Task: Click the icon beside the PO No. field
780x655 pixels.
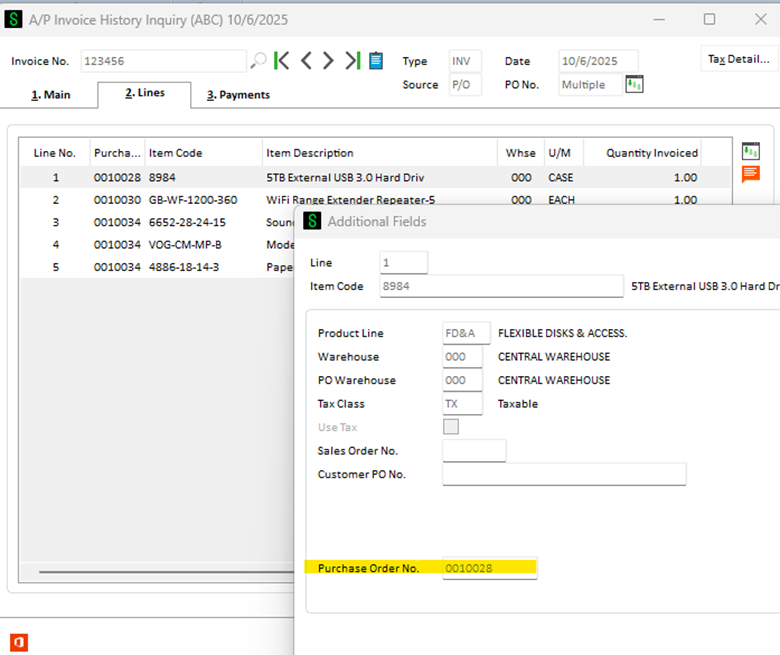Action: point(634,85)
